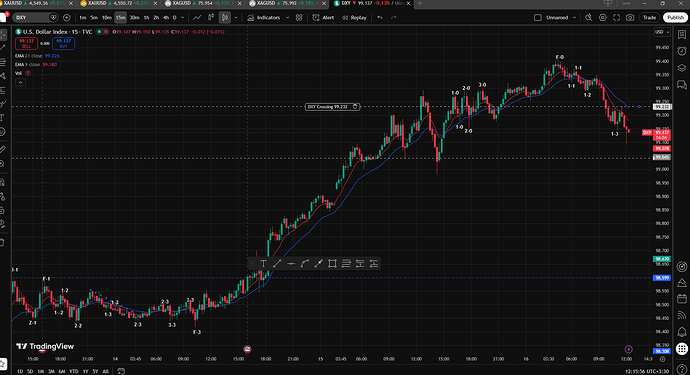
Task: Open the apps grid icon on the right sidebar
Action: pos(682,348)
